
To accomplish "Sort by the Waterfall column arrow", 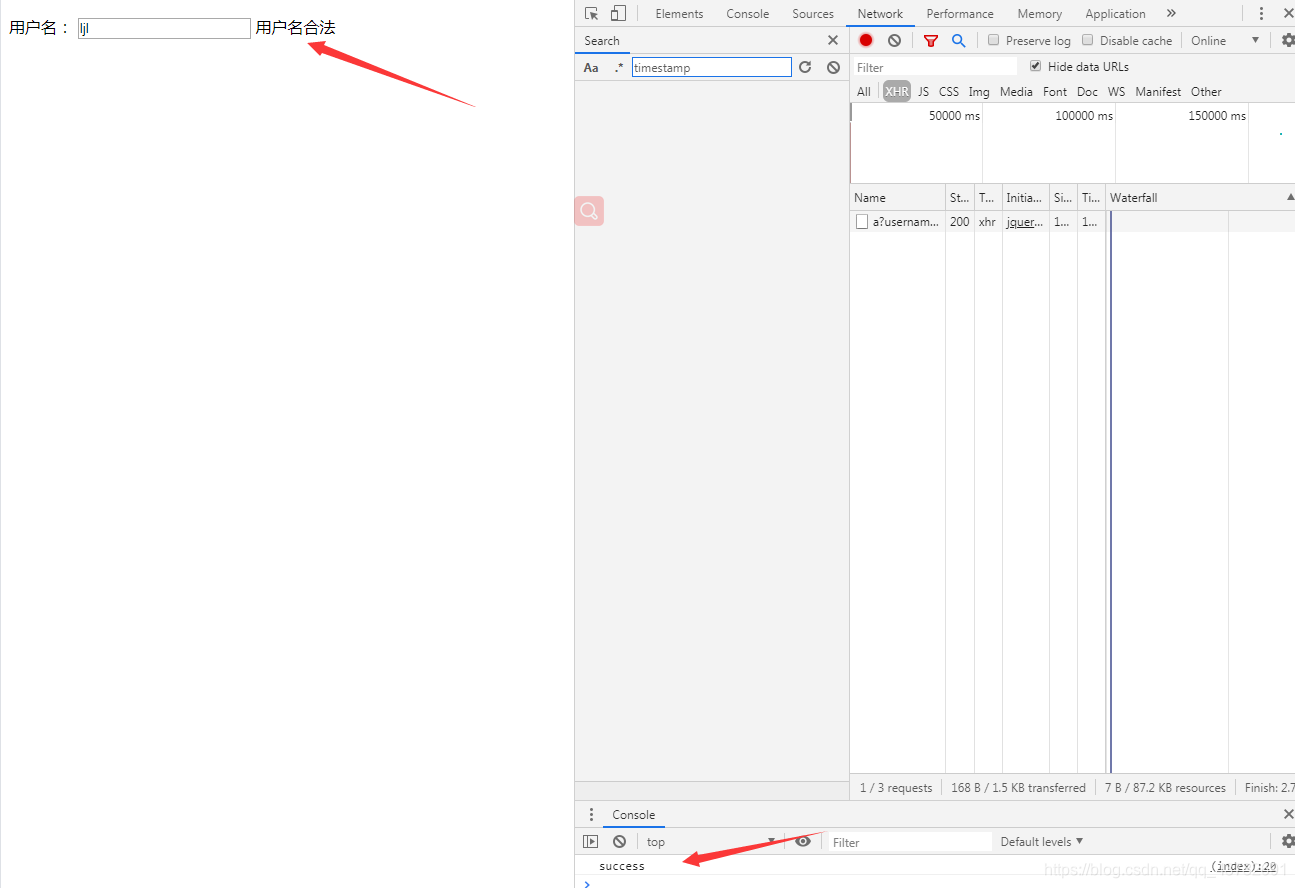I will [1289, 198].
